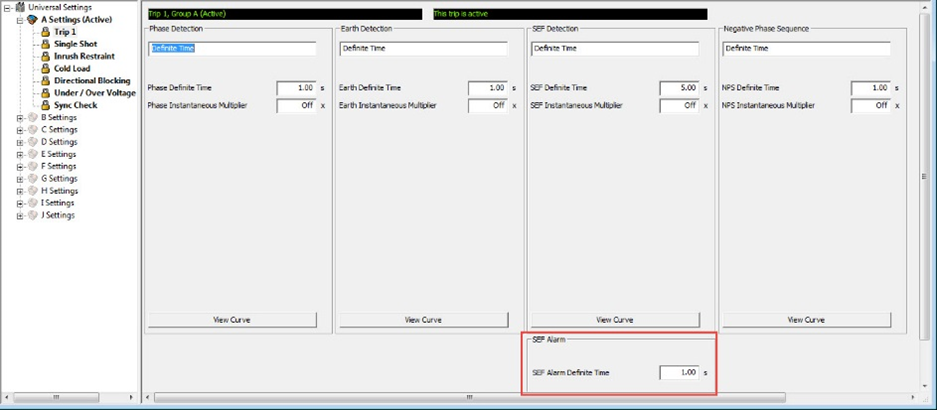Click the lock icon beside Cold Load

(x=45, y=69)
